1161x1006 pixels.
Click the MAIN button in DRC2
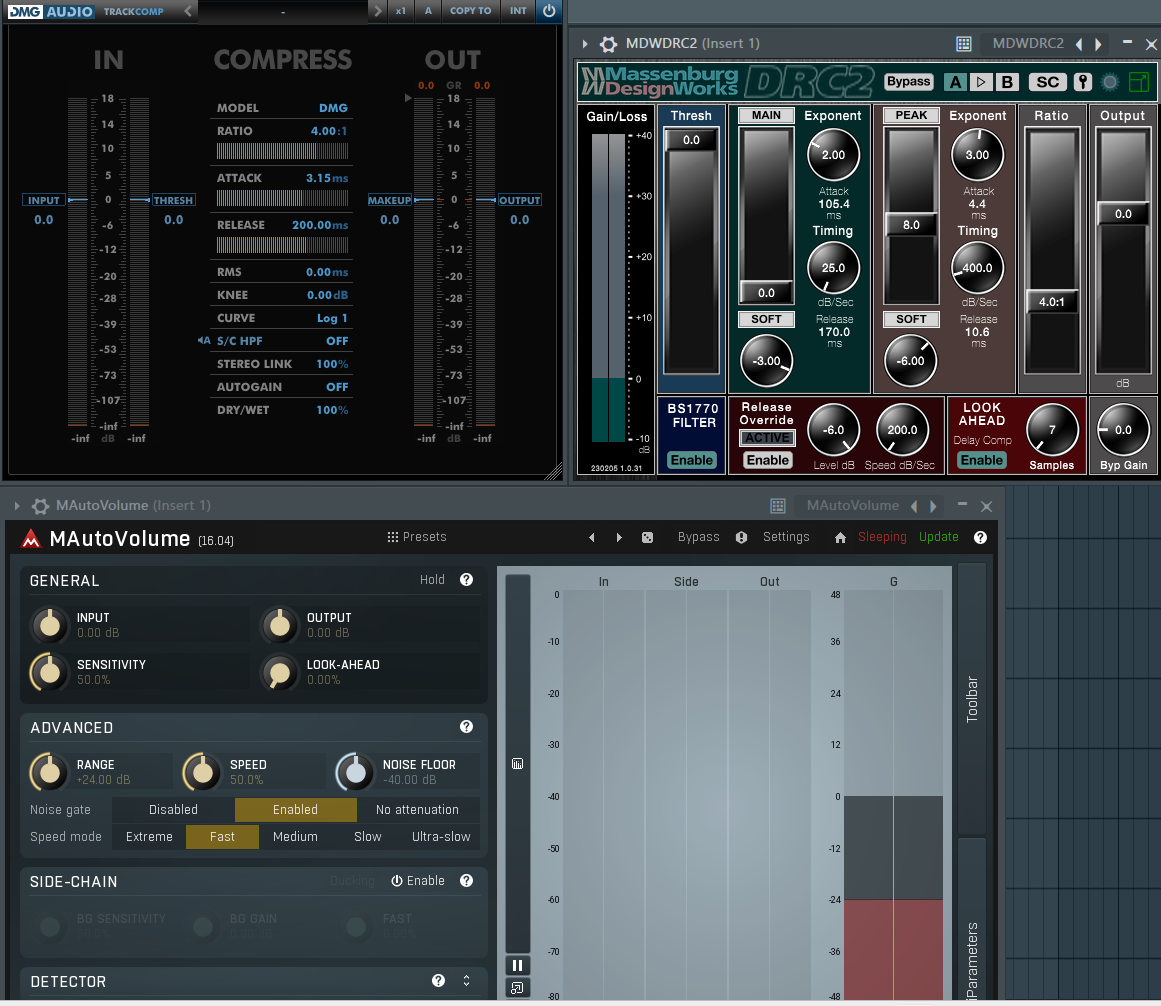click(x=766, y=115)
